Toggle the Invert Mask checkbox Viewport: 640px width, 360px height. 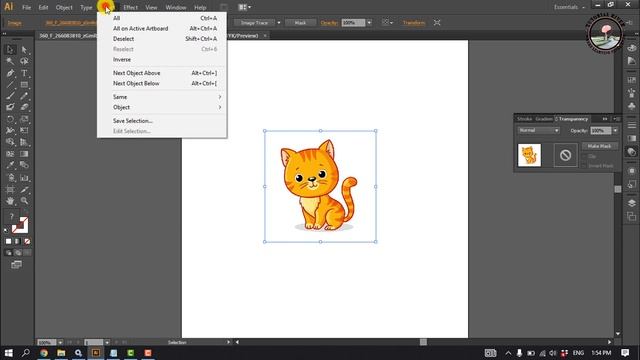(x=584, y=166)
